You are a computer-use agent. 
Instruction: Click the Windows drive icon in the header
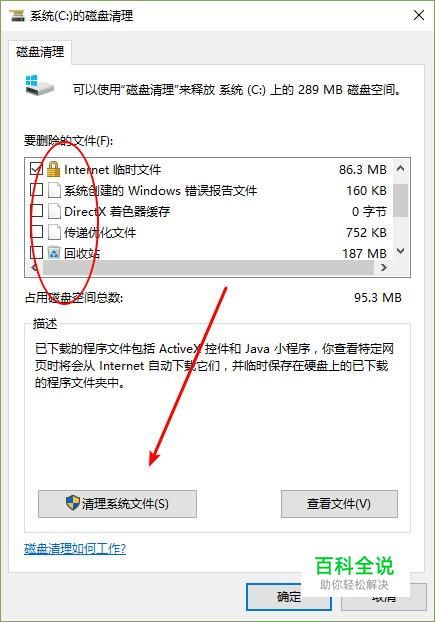click(x=39, y=85)
